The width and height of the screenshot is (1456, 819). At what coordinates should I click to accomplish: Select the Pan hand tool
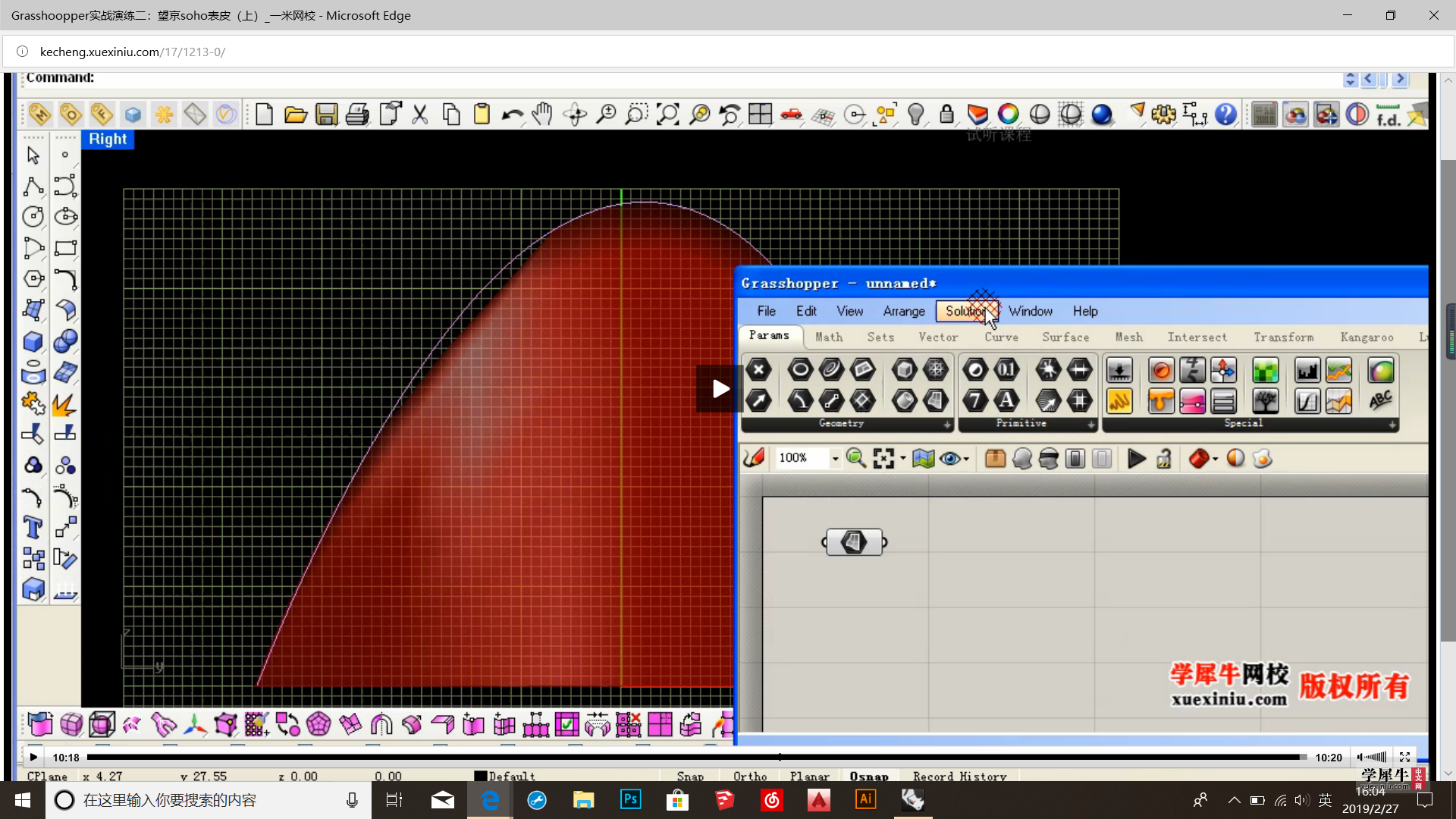click(x=543, y=115)
